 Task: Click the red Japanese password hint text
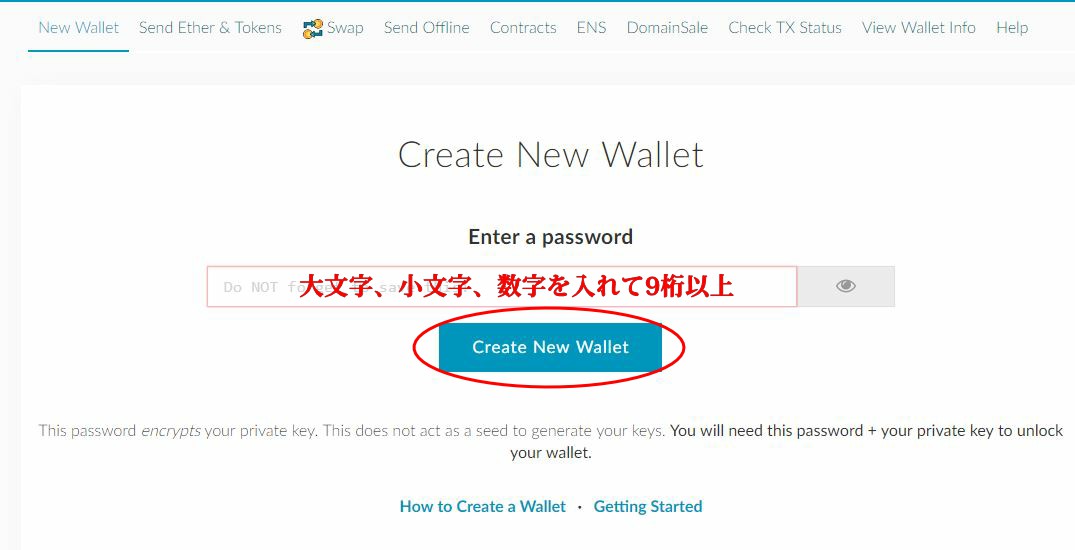click(x=518, y=287)
